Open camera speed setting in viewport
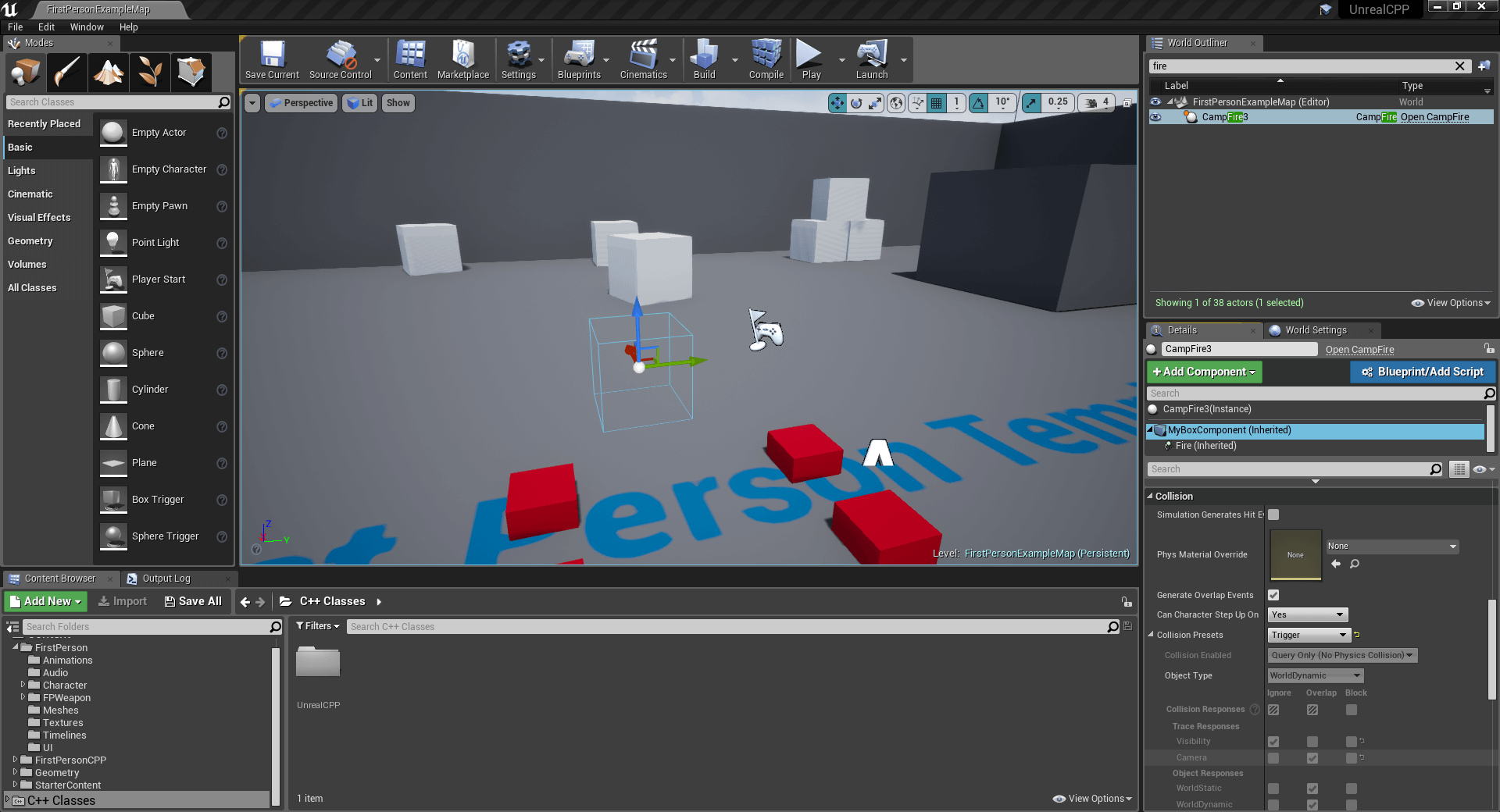1500x812 pixels. point(1095,103)
